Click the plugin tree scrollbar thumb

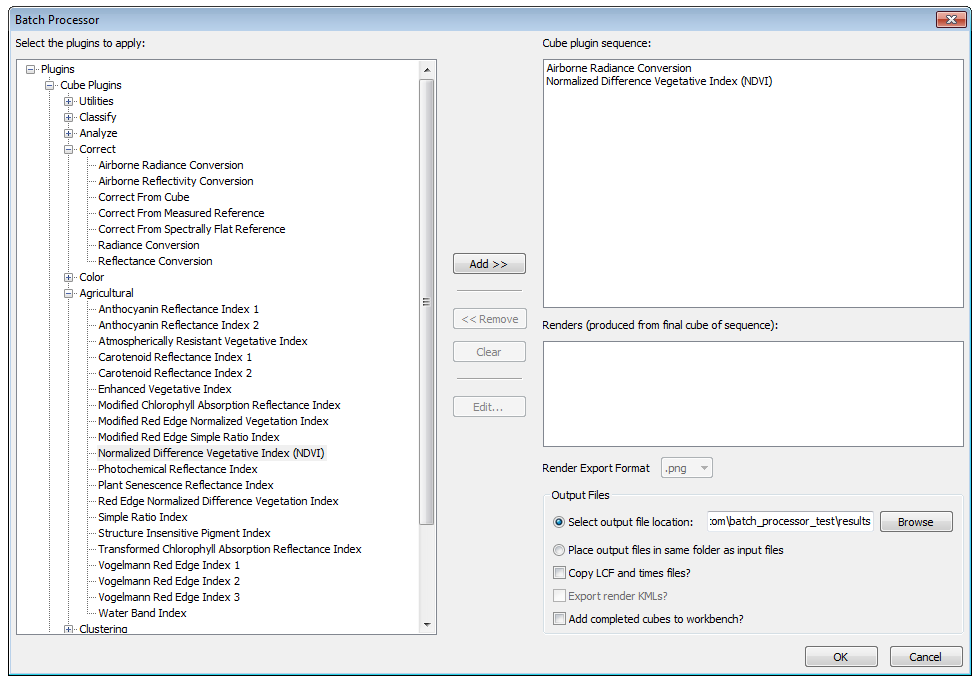[x=427, y=302]
